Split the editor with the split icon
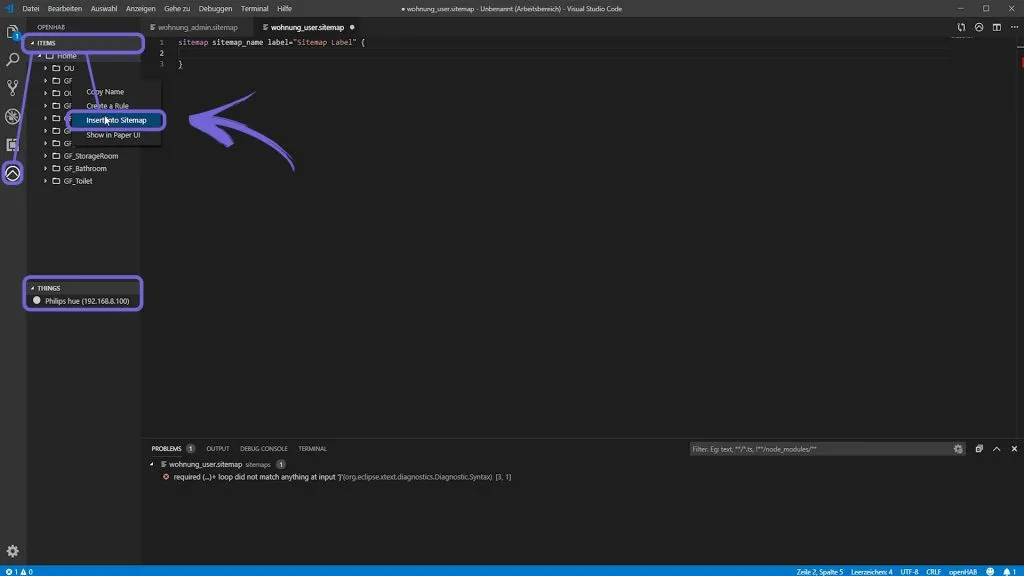 pos(997,27)
